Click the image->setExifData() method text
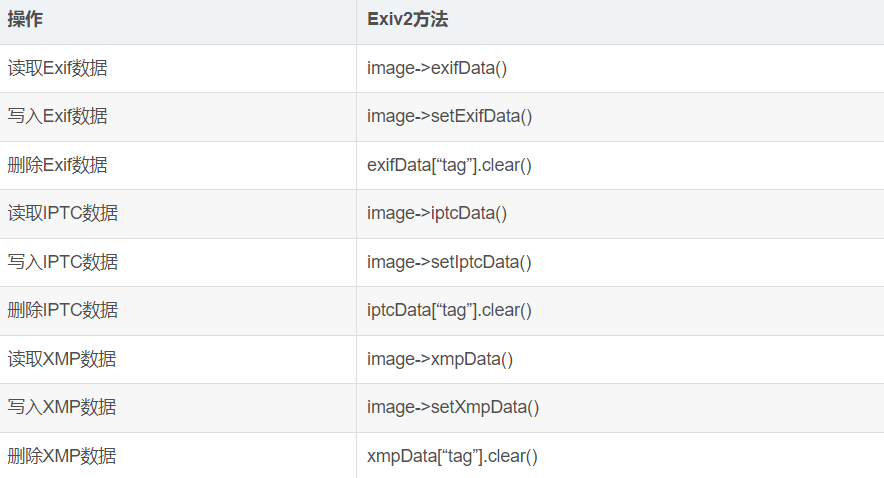This screenshot has height=478, width=884. click(449, 116)
